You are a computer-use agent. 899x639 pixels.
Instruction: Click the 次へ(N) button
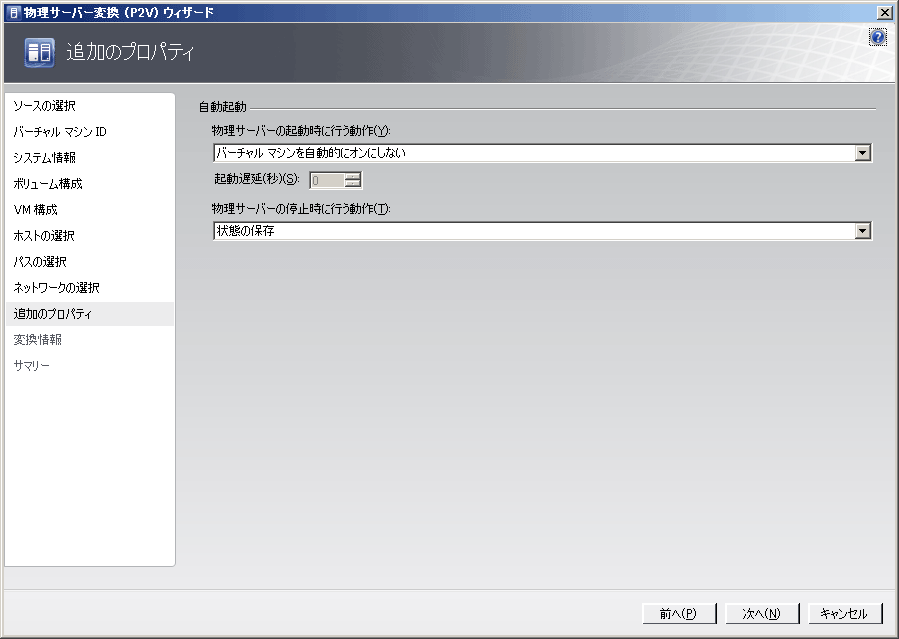(761, 614)
